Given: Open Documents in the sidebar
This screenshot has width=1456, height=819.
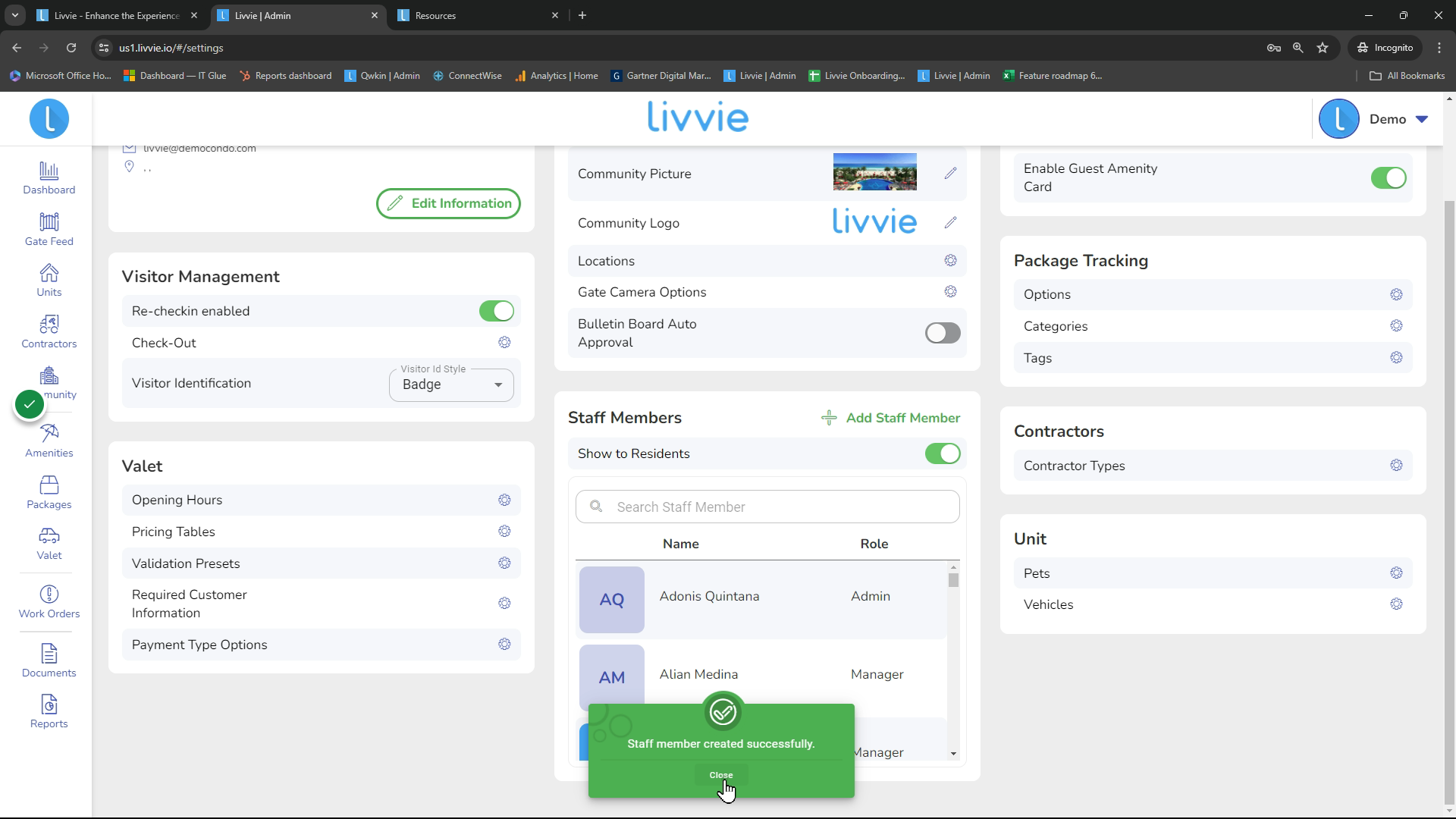Looking at the screenshot, I should [x=49, y=661].
